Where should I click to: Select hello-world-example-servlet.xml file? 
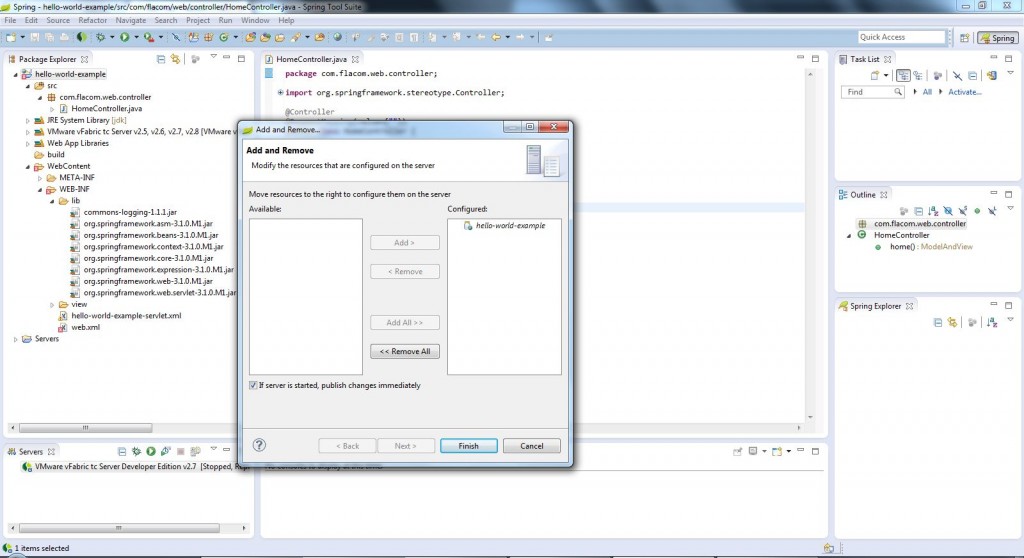tap(120, 316)
